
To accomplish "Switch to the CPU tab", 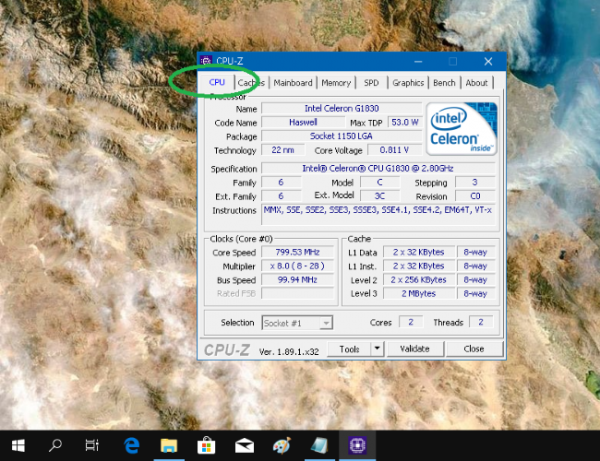I will [217, 82].
